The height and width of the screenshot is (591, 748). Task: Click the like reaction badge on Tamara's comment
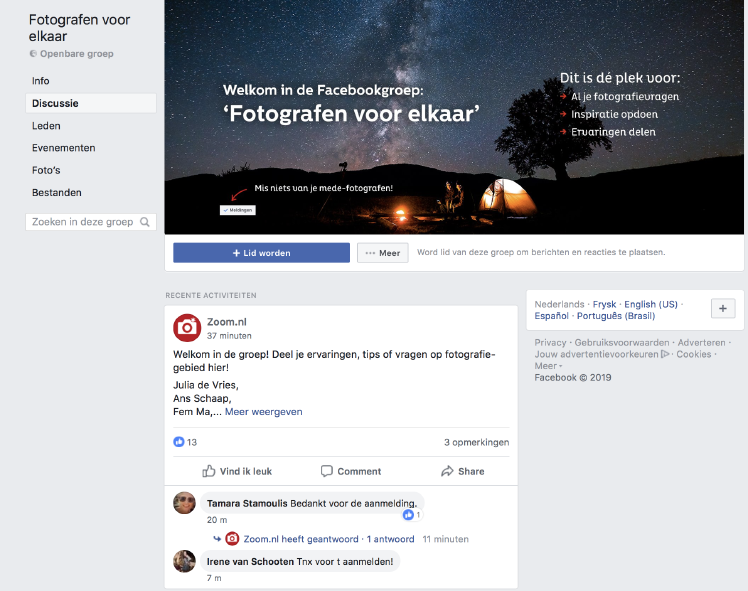pos(412,515)
